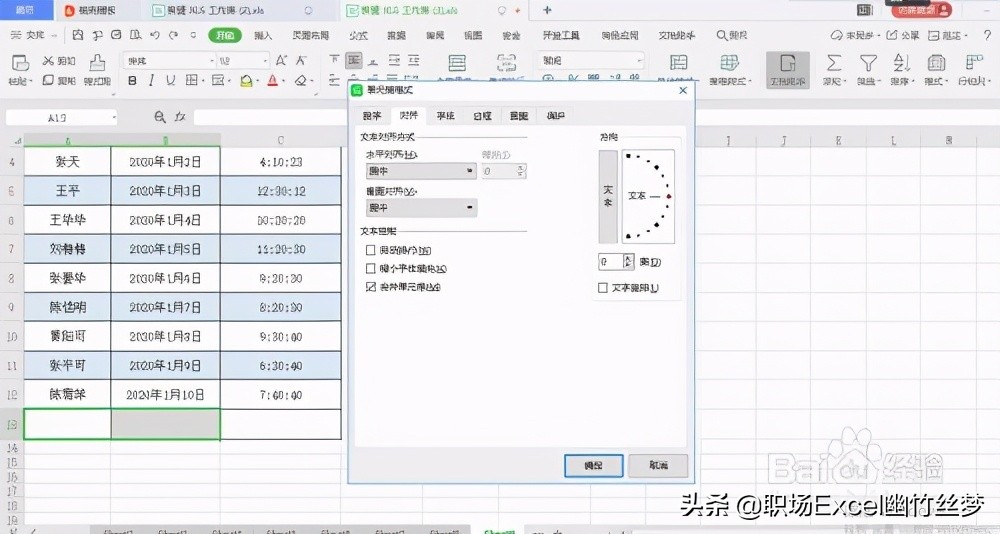
Task: Select the Format Painter brush icon
Action: pos(97,63)
